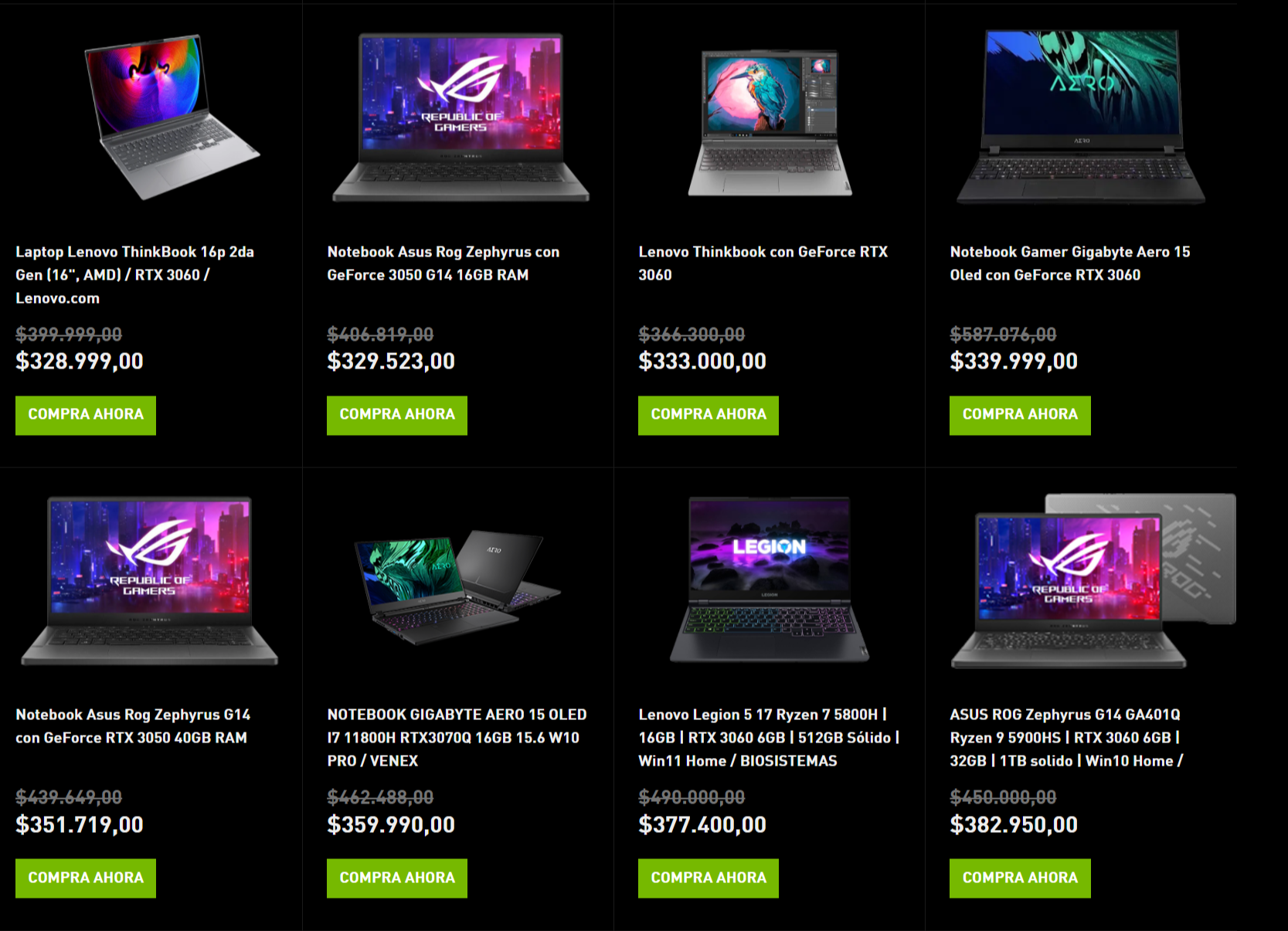Select Gigabyte Aero 15 Oled laptop image
This screenshot has height=931, width=1288.
1081,117
